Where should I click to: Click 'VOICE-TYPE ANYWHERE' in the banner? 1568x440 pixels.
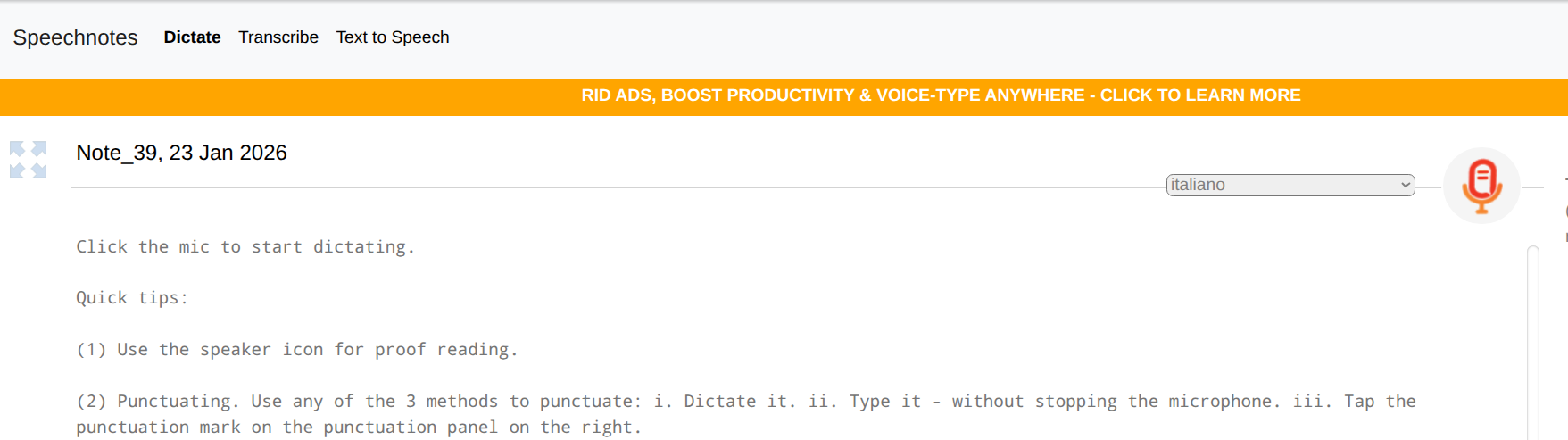click(980, 95)
